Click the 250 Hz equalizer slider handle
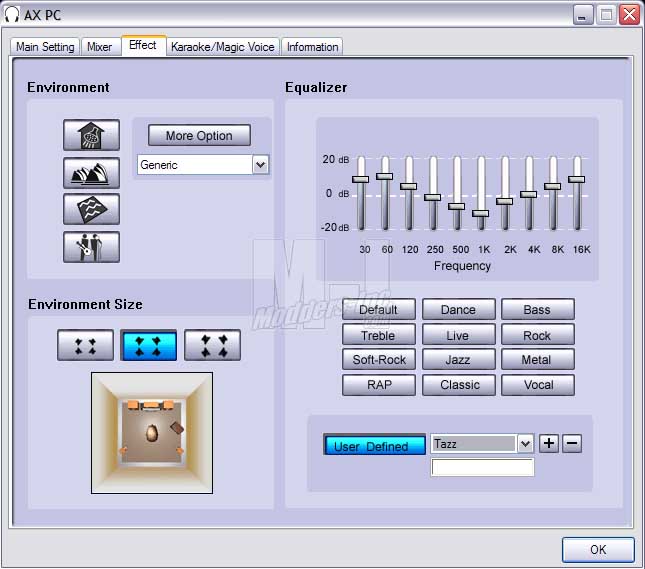Viewport: 645px width, 569px height. 432,197
